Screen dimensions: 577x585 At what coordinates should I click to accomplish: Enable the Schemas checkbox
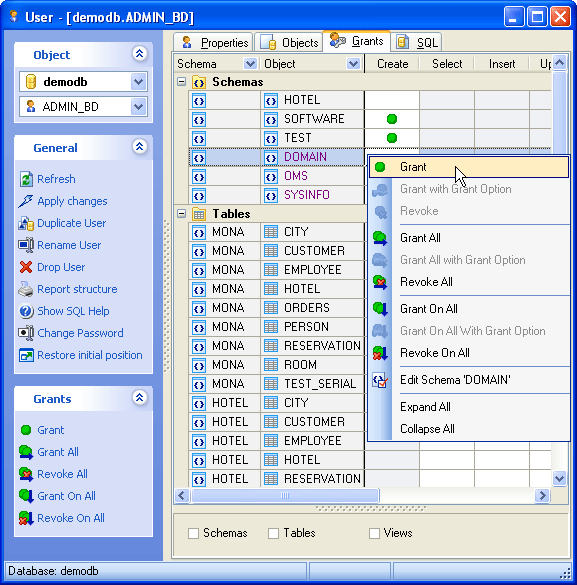pos(193,533)
